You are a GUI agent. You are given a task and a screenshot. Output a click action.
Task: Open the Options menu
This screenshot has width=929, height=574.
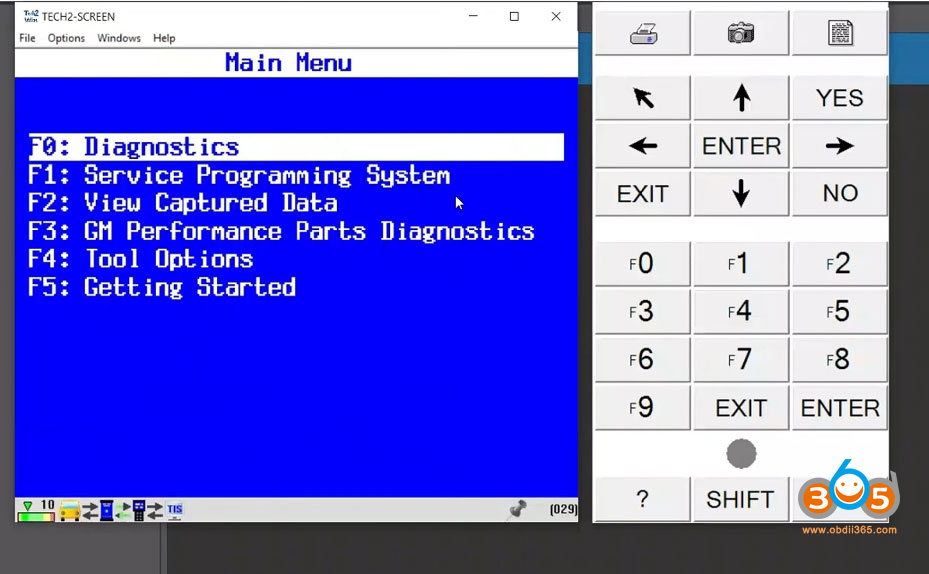[66, 38]
